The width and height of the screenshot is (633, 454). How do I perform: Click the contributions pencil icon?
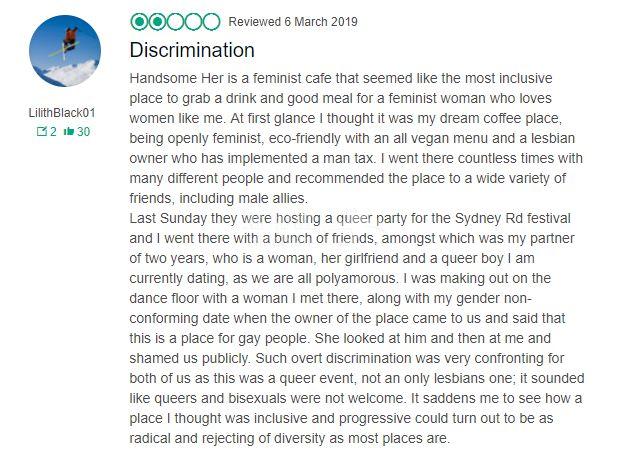[x=42, y=131]
